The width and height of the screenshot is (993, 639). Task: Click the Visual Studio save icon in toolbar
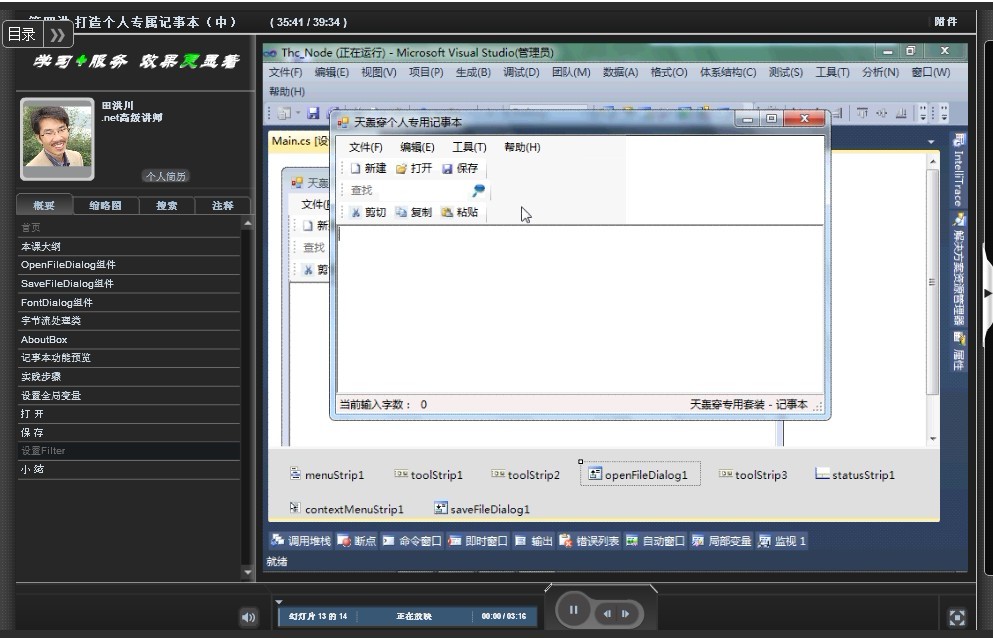pos(313,113)
